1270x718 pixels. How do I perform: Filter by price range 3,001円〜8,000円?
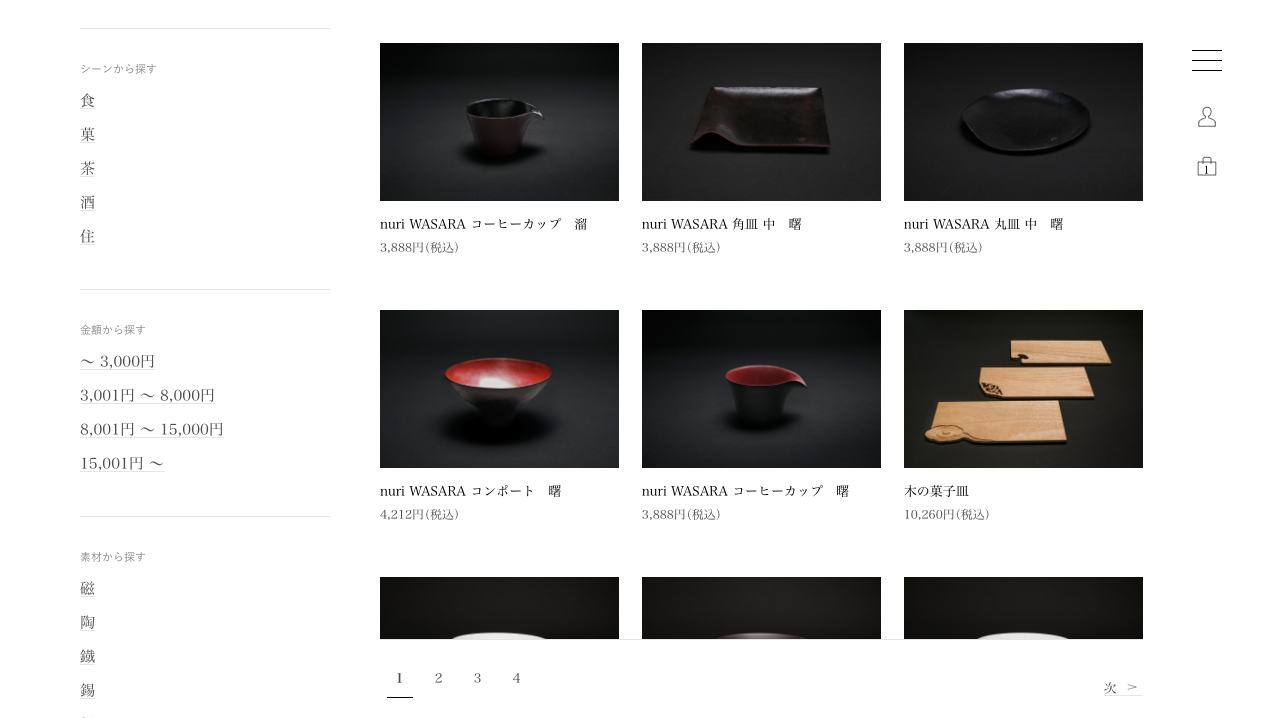coord(148,395)
